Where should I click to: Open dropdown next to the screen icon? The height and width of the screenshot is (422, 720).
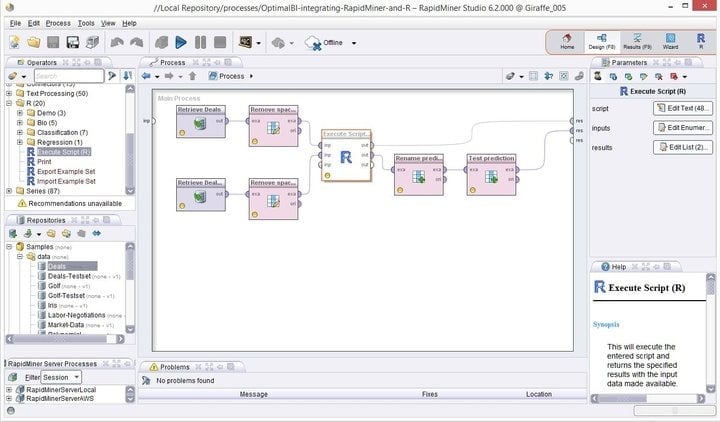click(x=259, y=43)
